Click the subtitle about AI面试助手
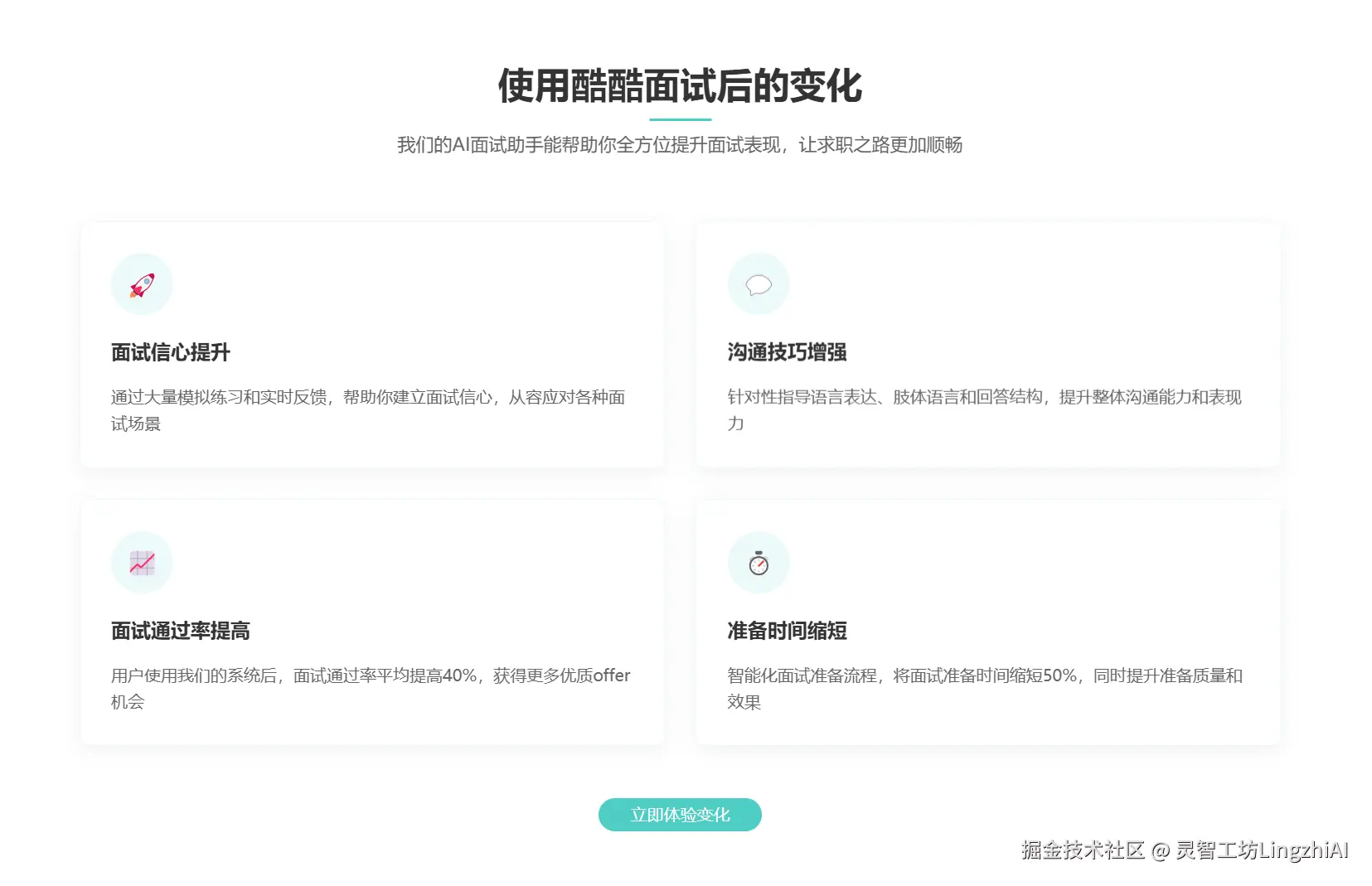Image resolution: width=1372 pixels, height=886 pixels. coord(681,144)
